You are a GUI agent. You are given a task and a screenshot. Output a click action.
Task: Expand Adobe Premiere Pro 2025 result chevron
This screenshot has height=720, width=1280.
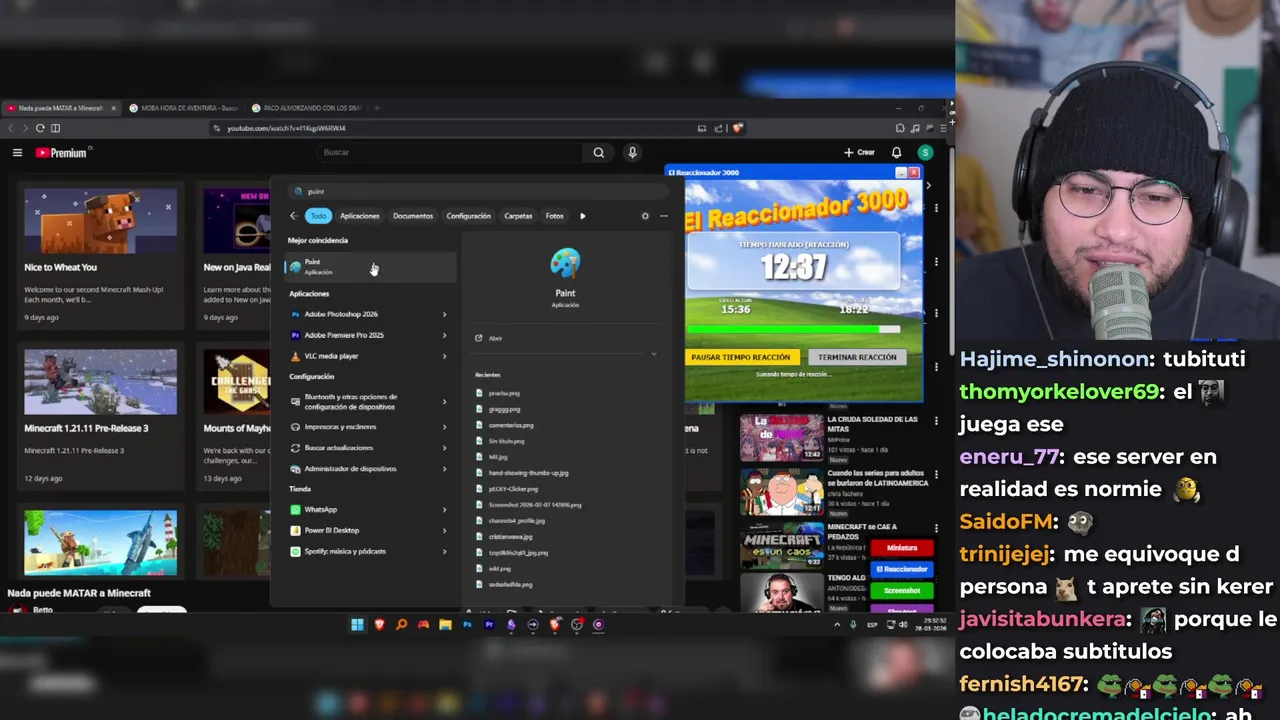(445, 335)
